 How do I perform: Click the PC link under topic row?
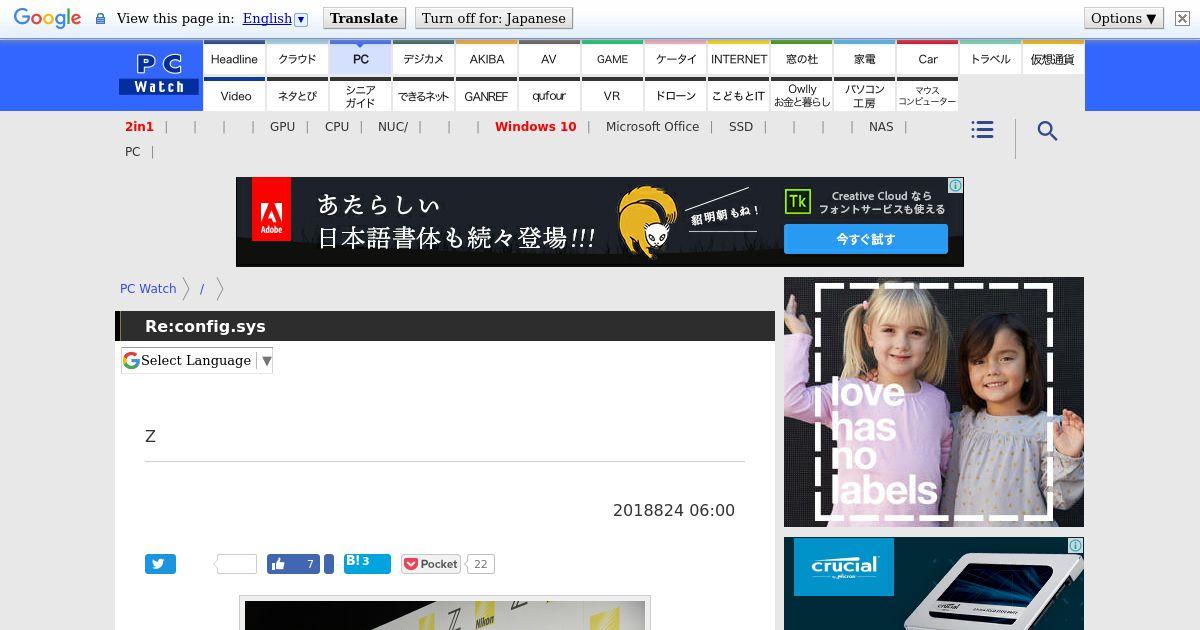[x=132, y=151]
